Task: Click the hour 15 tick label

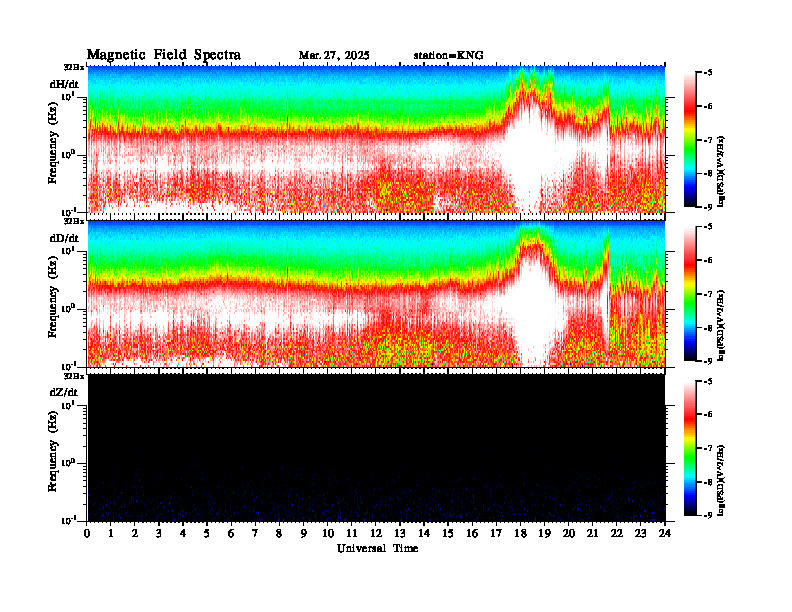Action: 448,533
